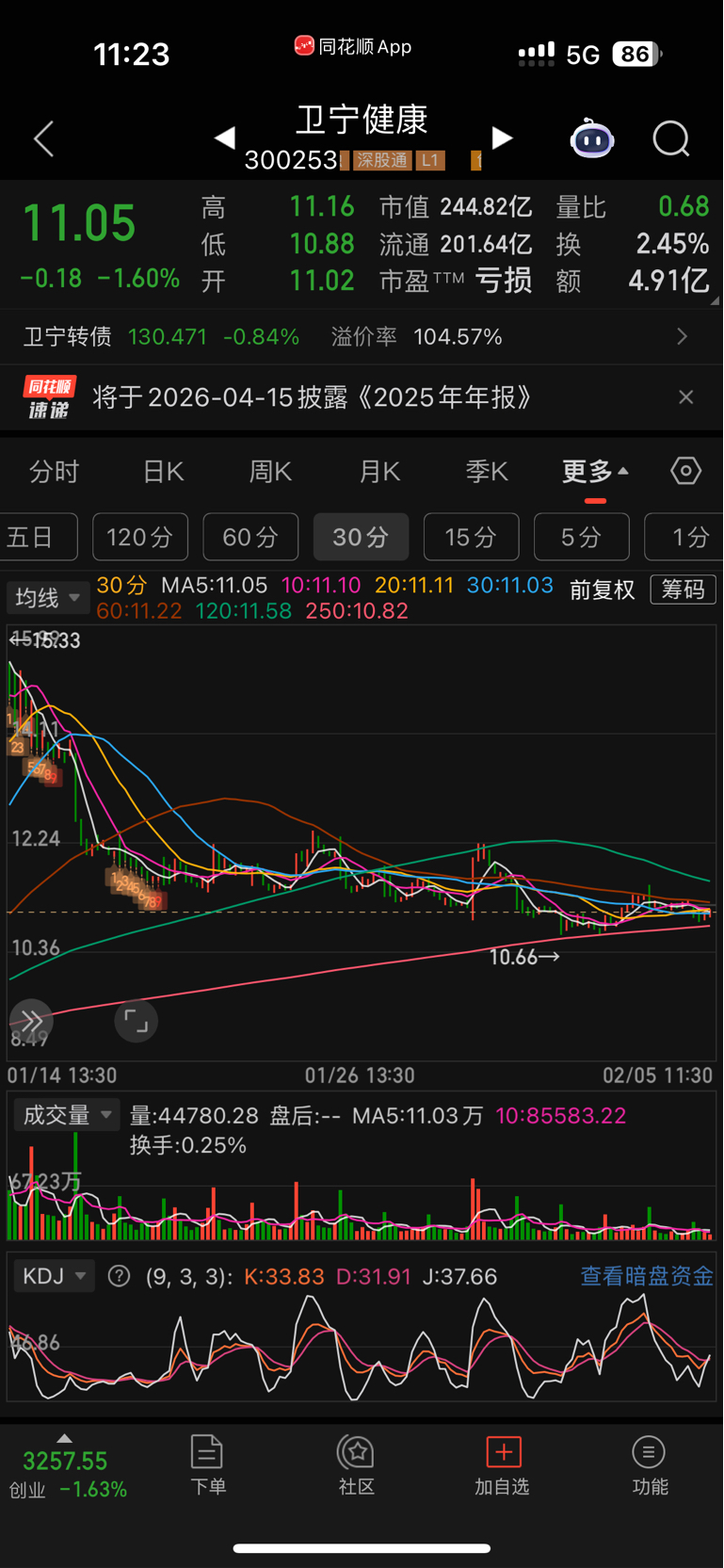The width and height of the screenshot is (724, 1568).
Task: Open chart settings hexagon icon
Action: click(x=686, y=471)
